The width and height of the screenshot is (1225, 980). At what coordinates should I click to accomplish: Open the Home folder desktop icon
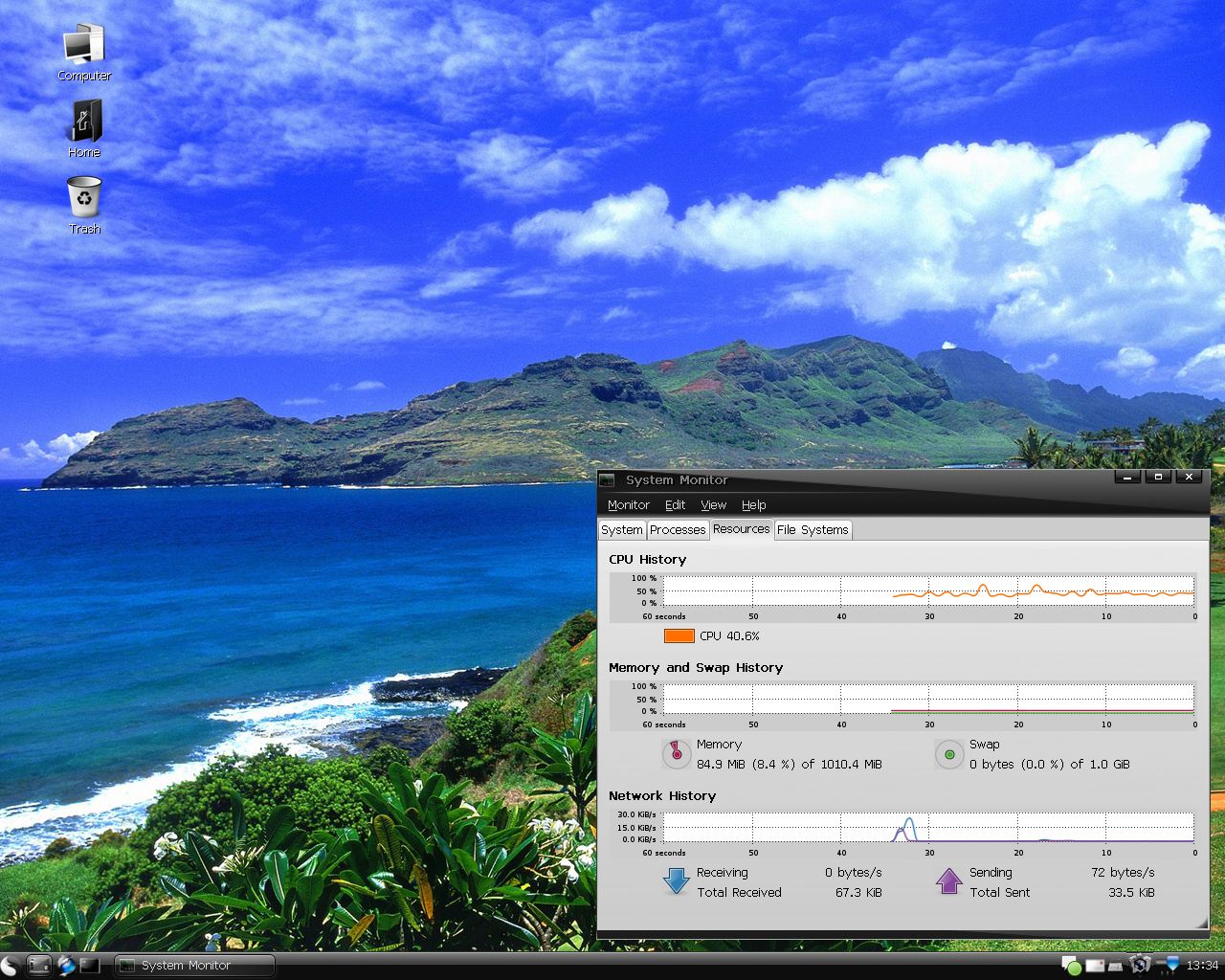[x=84, y=129]
